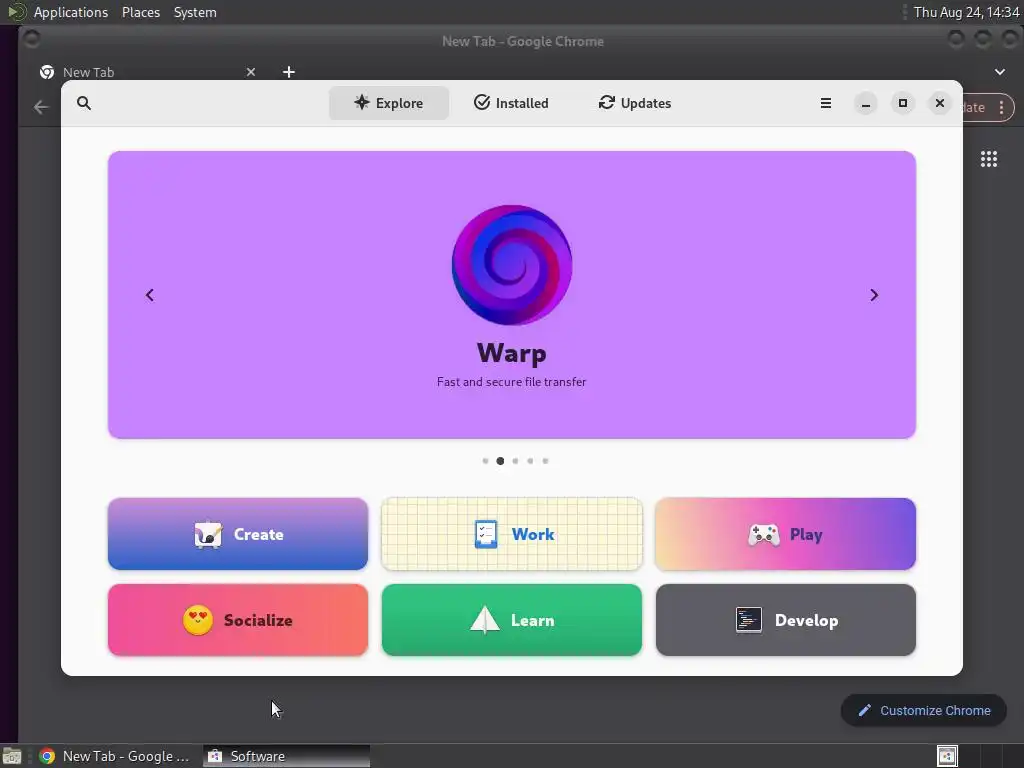Click the clock in the top panel

pyautogui.click(x=966, y=12)
